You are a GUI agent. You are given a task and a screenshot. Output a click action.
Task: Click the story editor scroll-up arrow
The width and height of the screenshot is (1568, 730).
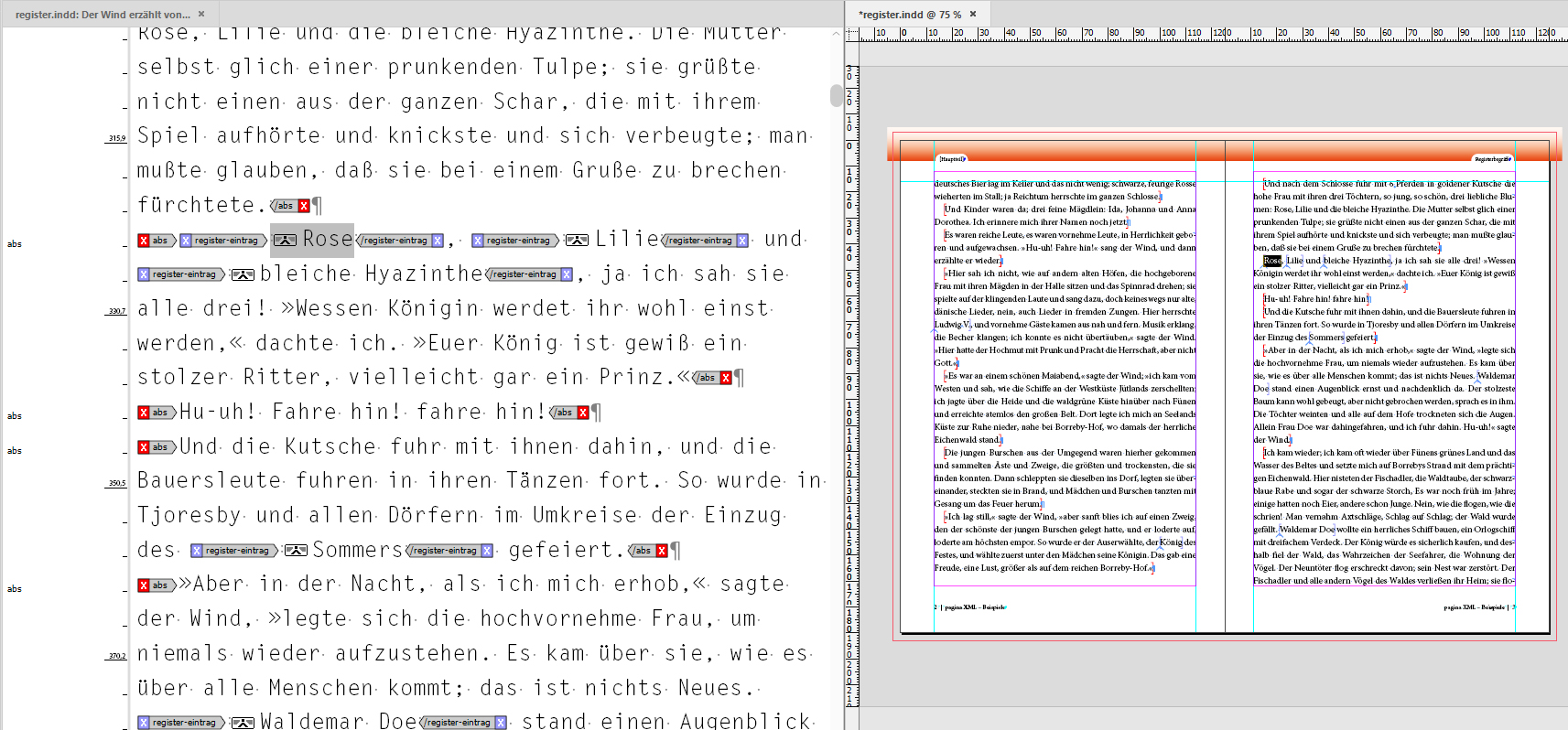point(836,34)
